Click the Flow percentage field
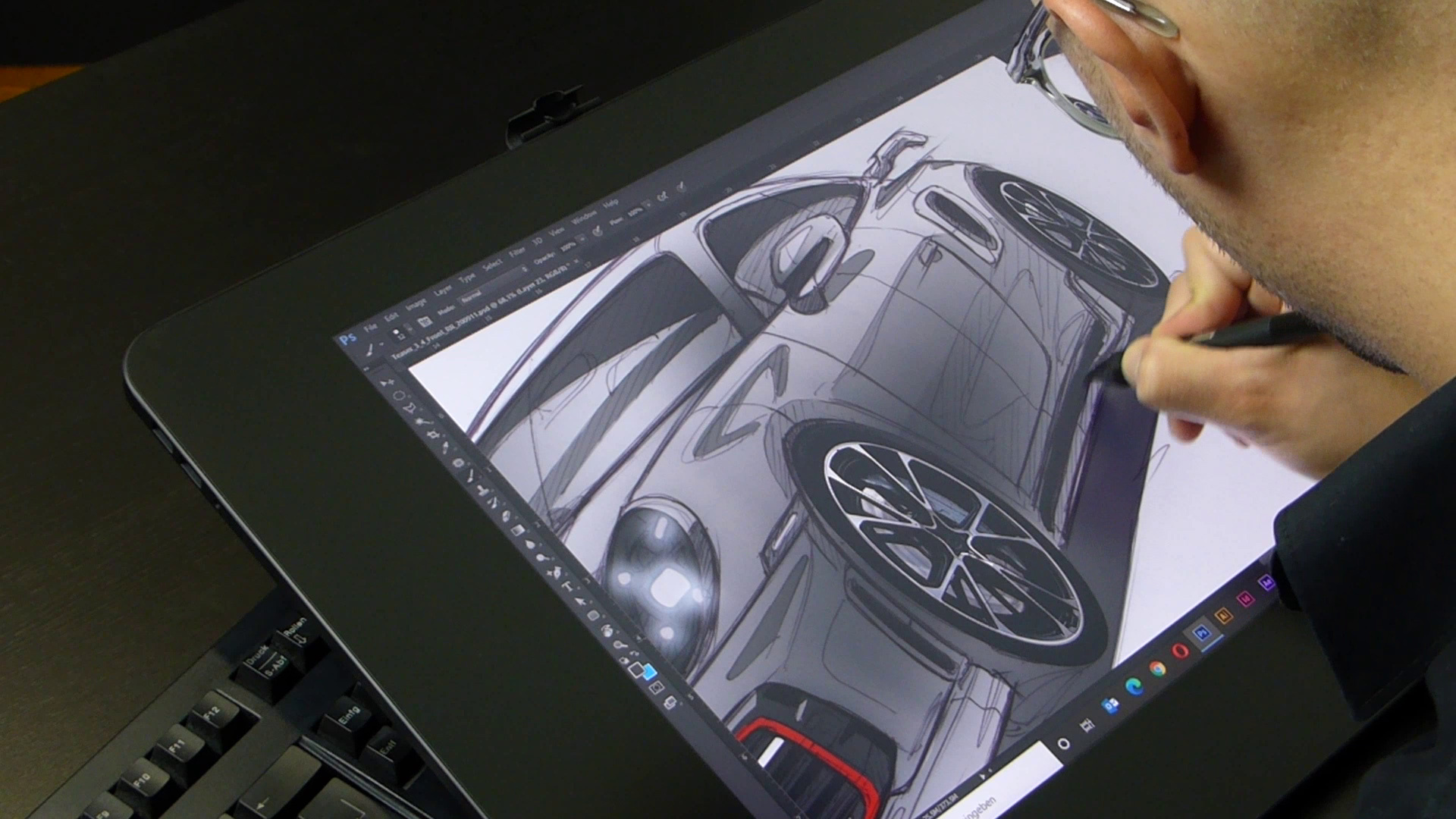 (x=635, y=212)
